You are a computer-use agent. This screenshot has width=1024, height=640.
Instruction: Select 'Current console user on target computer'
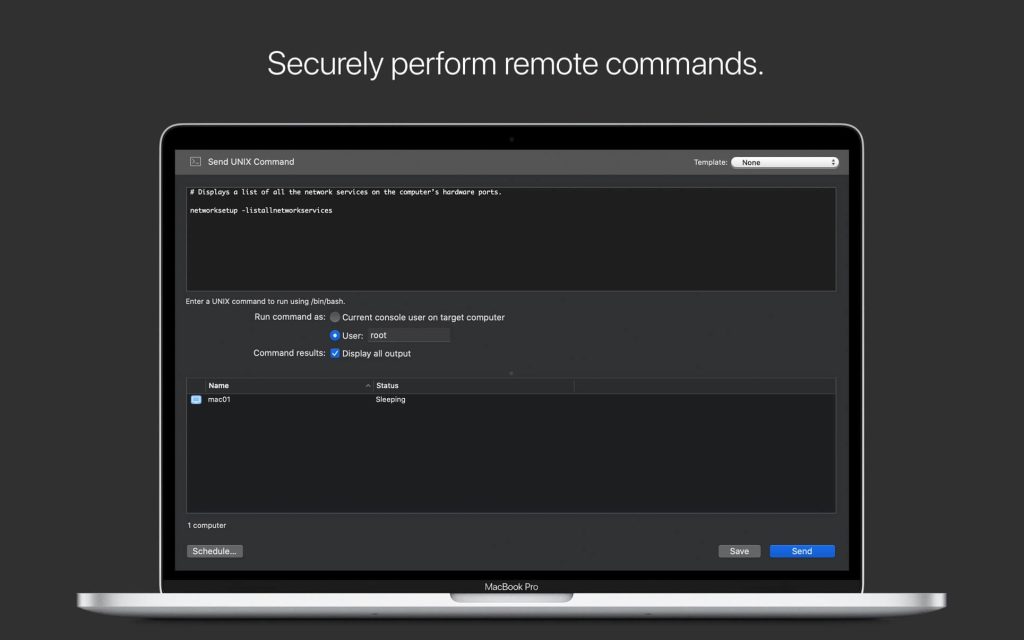pyautogui.click(x=335, y=317)
